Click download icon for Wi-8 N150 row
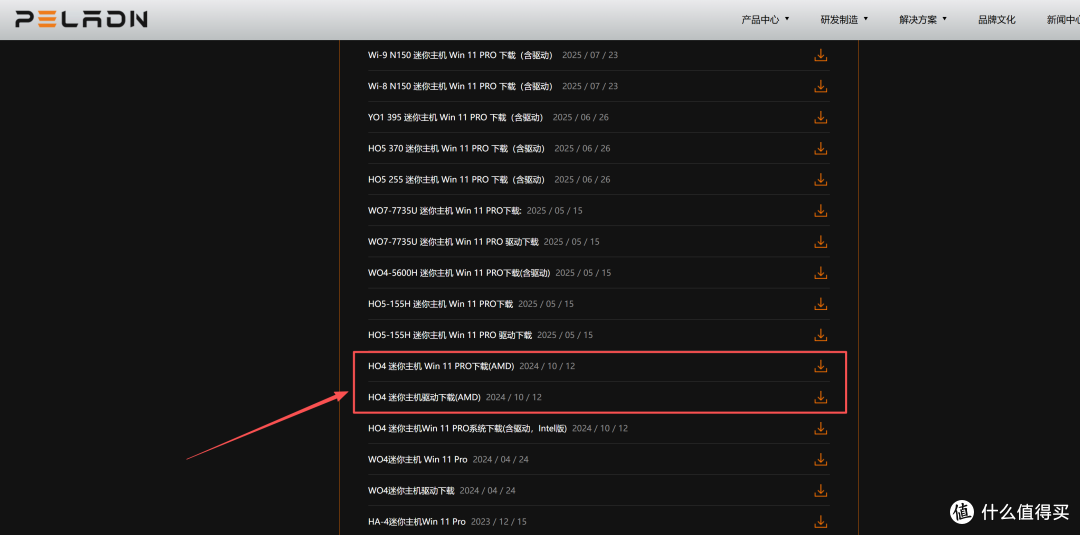Image resolution: width=1080 pixels, height=535 pixels. click(820, 86)
